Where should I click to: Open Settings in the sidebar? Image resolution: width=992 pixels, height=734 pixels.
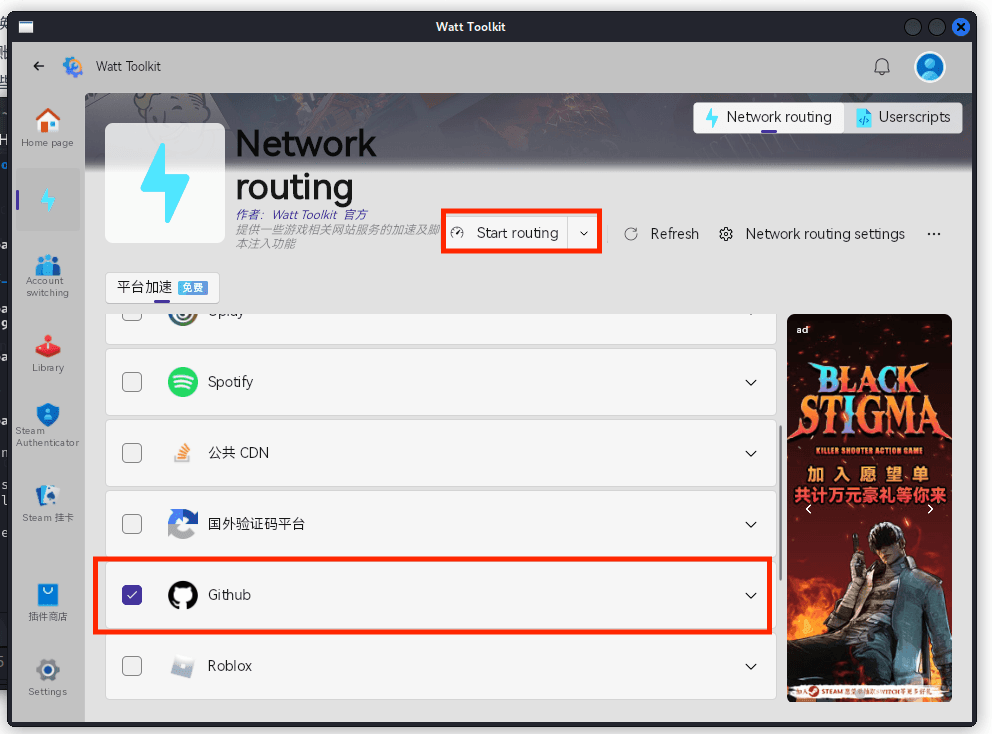[47, 678]
